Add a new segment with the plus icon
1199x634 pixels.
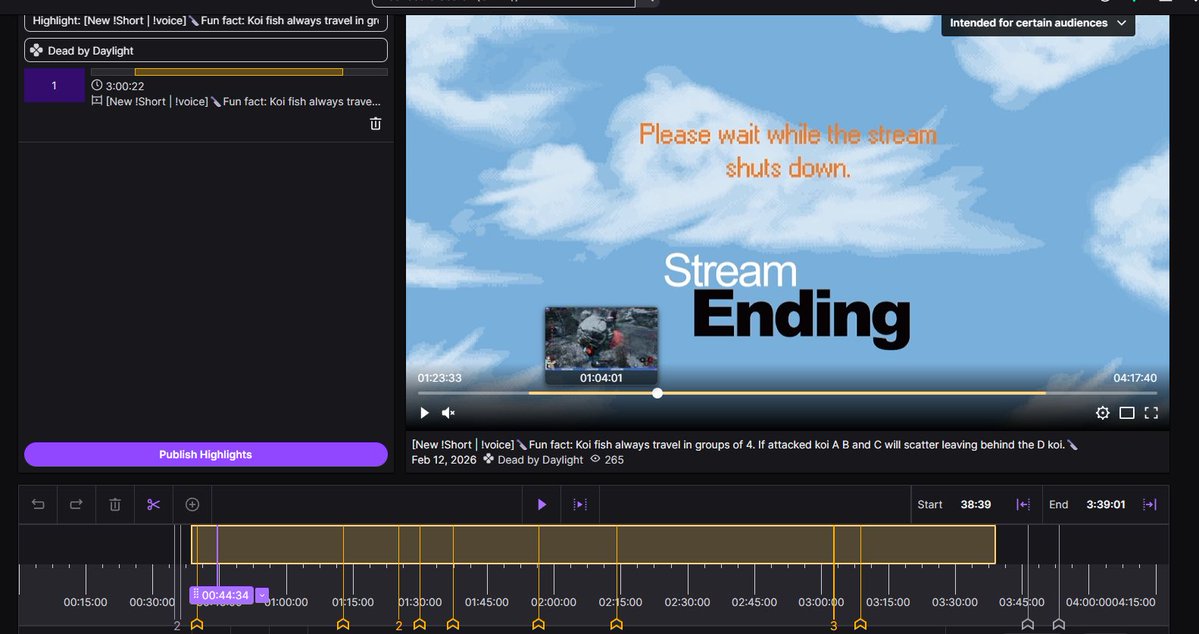click(x=192, y=504)
